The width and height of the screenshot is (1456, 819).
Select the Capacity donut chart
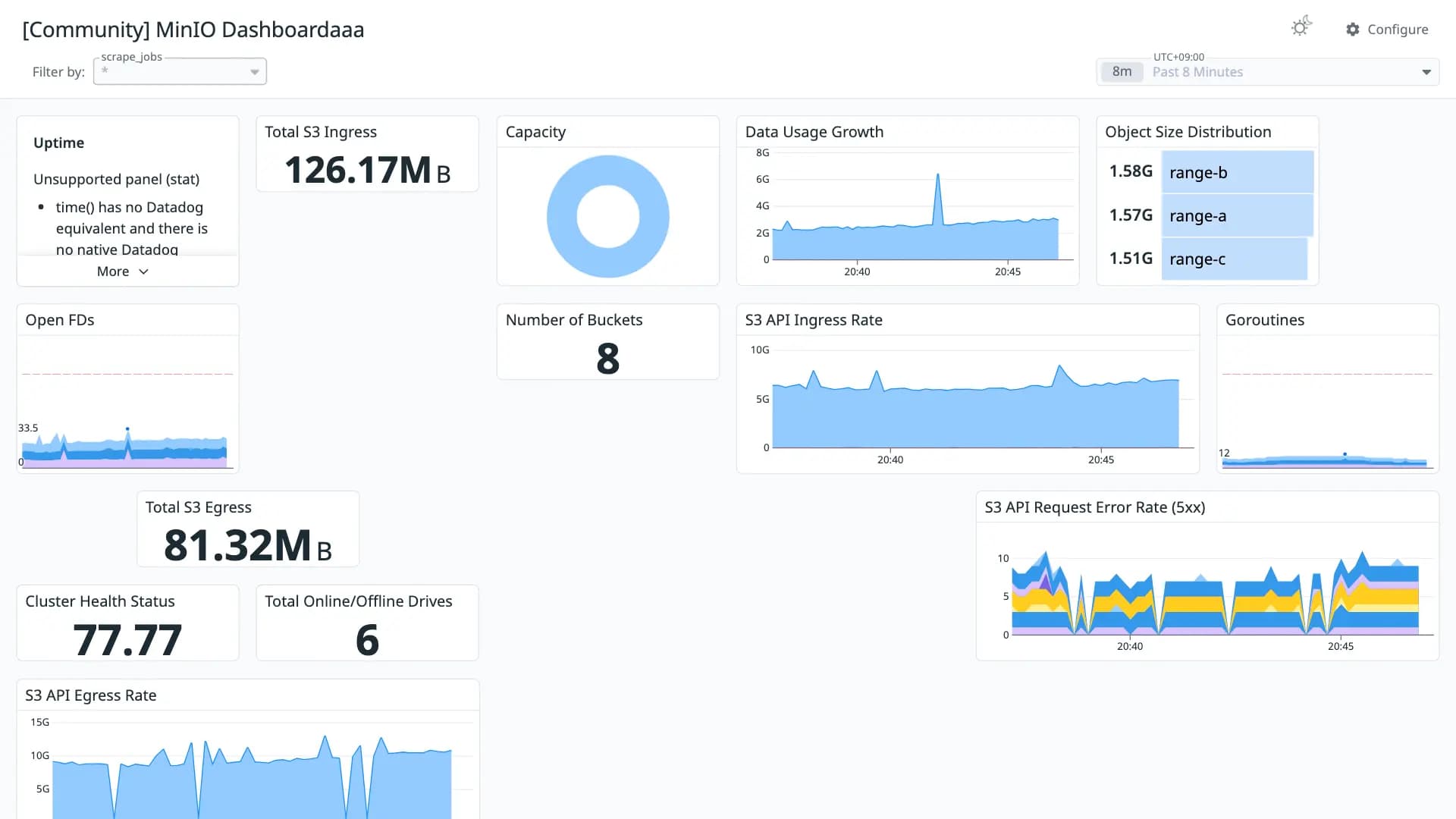click(608, 217)
